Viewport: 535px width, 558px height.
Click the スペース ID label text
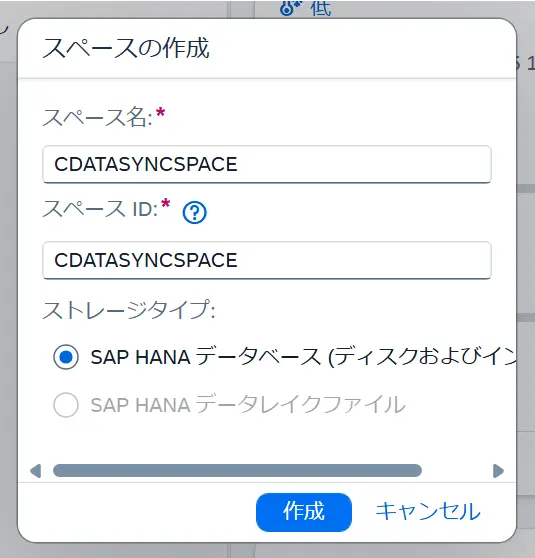click(x=100, y=209)
